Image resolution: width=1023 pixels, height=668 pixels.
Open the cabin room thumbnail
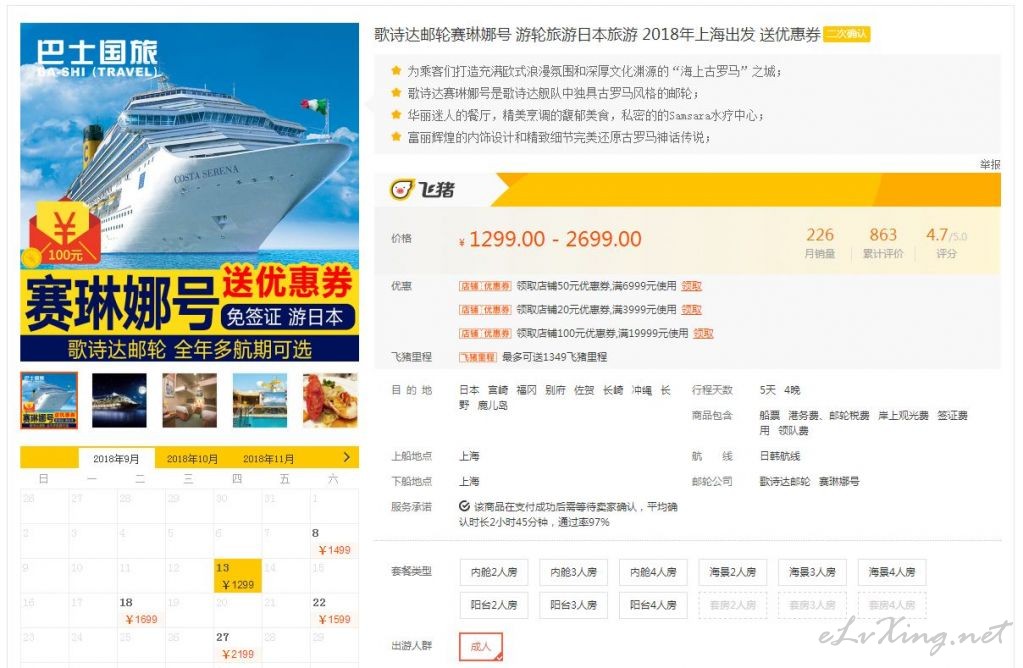(189, 400)
